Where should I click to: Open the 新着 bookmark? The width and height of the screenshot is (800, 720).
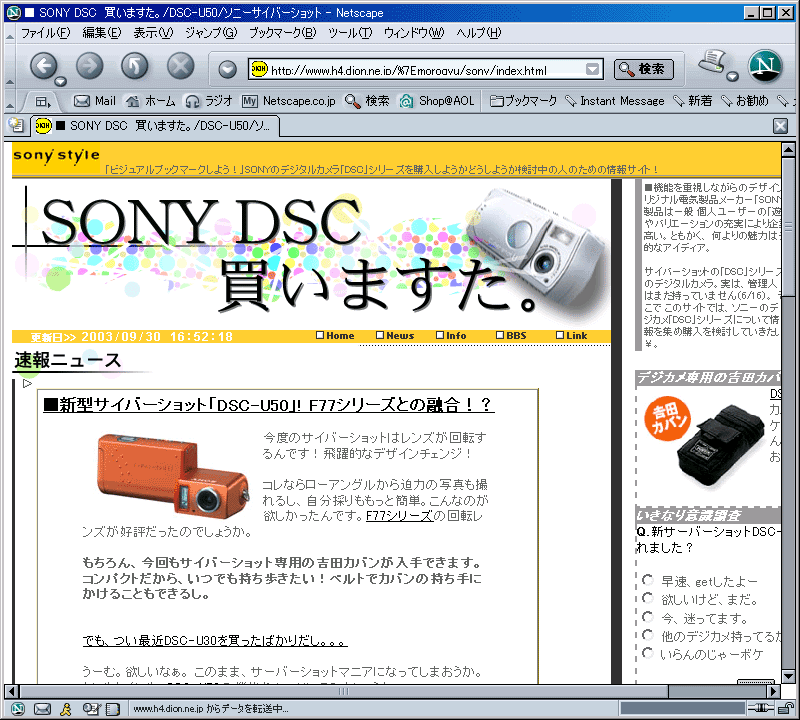click(692, 101)
